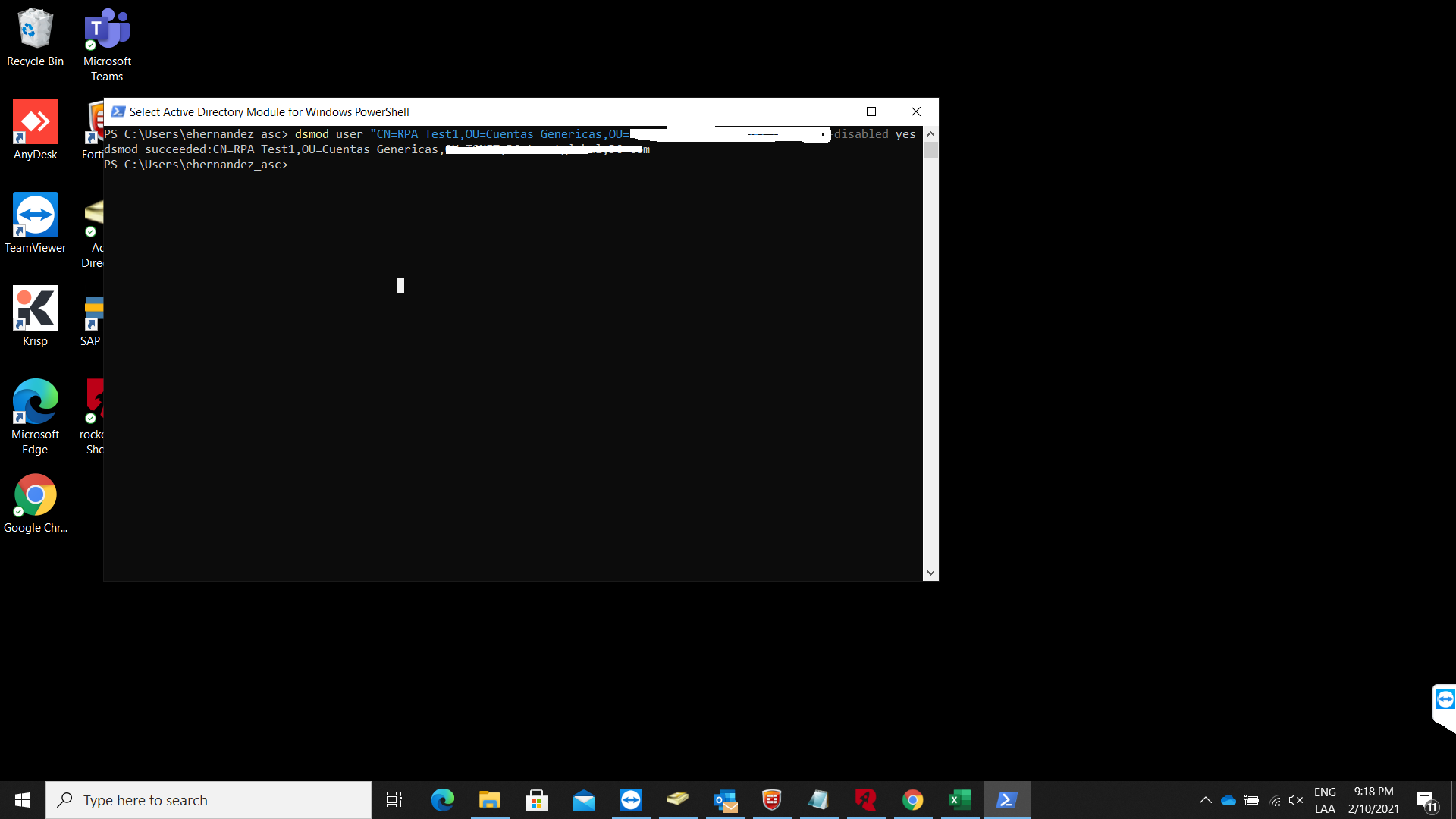Open Recycle Bin desktop icon
Image resolution: width=1456 pixels, height=819 pixels.
click(x=35, y=36)
